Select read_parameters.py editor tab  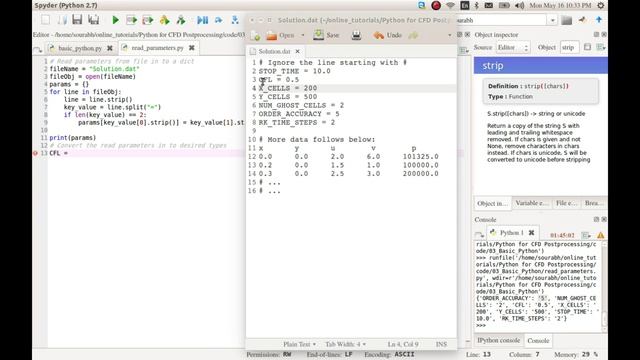point(157,48)
